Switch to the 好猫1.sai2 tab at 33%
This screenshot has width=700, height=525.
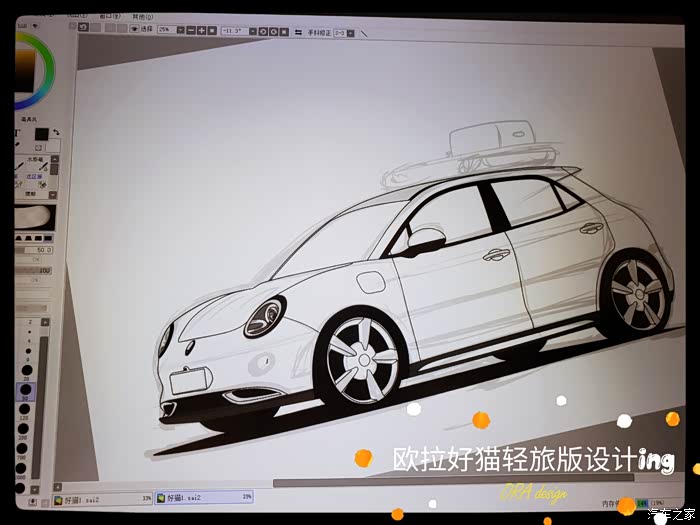pyautogui.click(x=102, y=500)
